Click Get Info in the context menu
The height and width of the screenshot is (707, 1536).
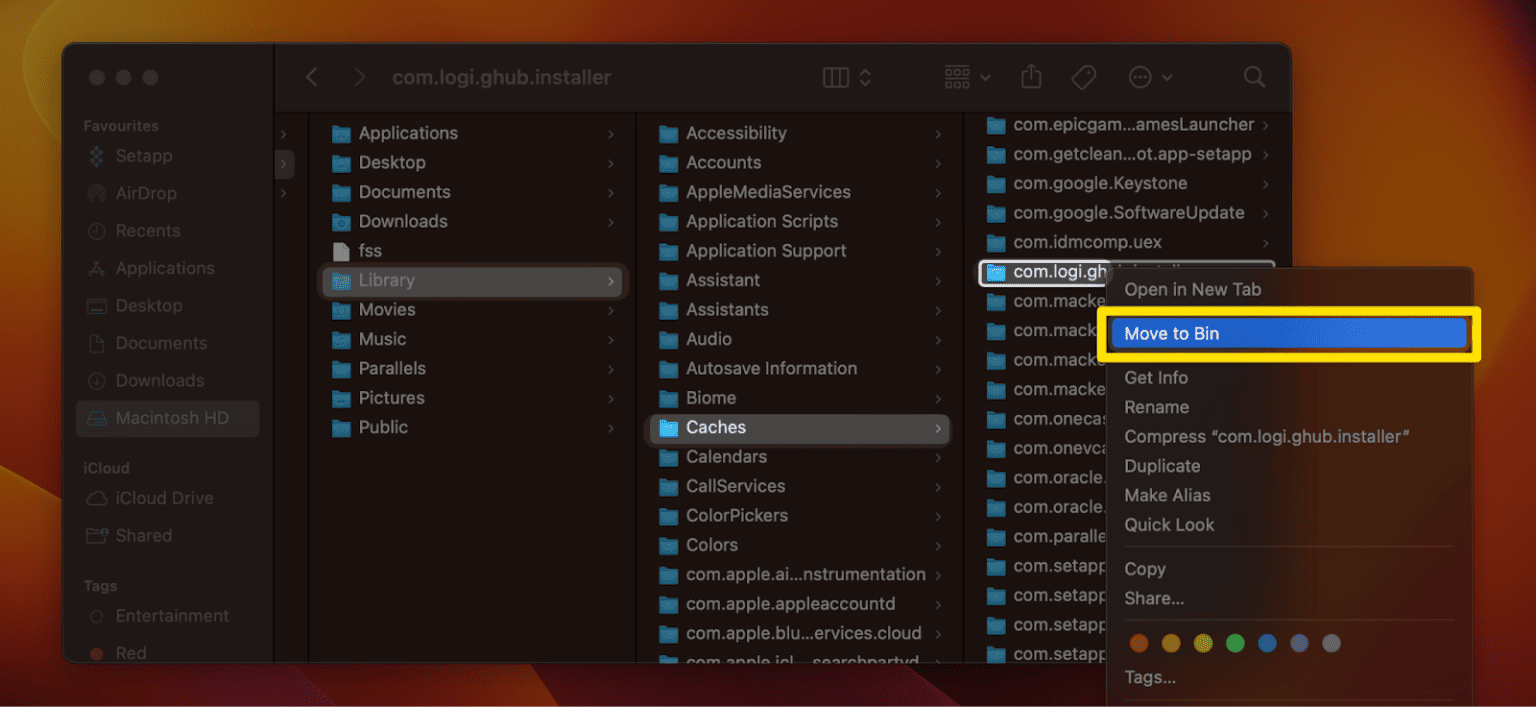coord(1157,377)
